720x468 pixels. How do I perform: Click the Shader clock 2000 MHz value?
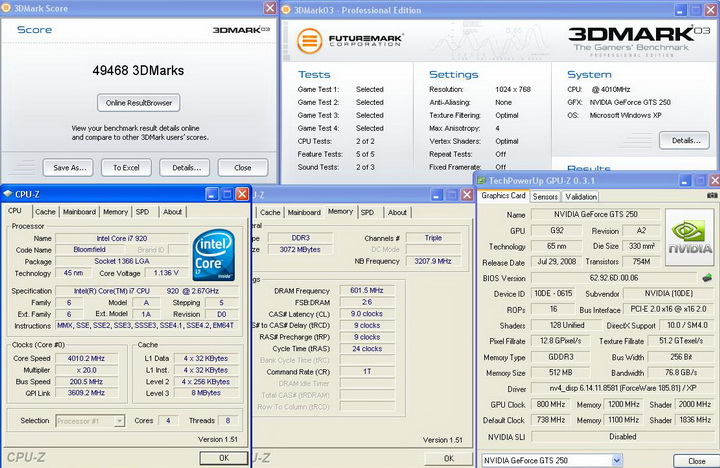(695, 404)
